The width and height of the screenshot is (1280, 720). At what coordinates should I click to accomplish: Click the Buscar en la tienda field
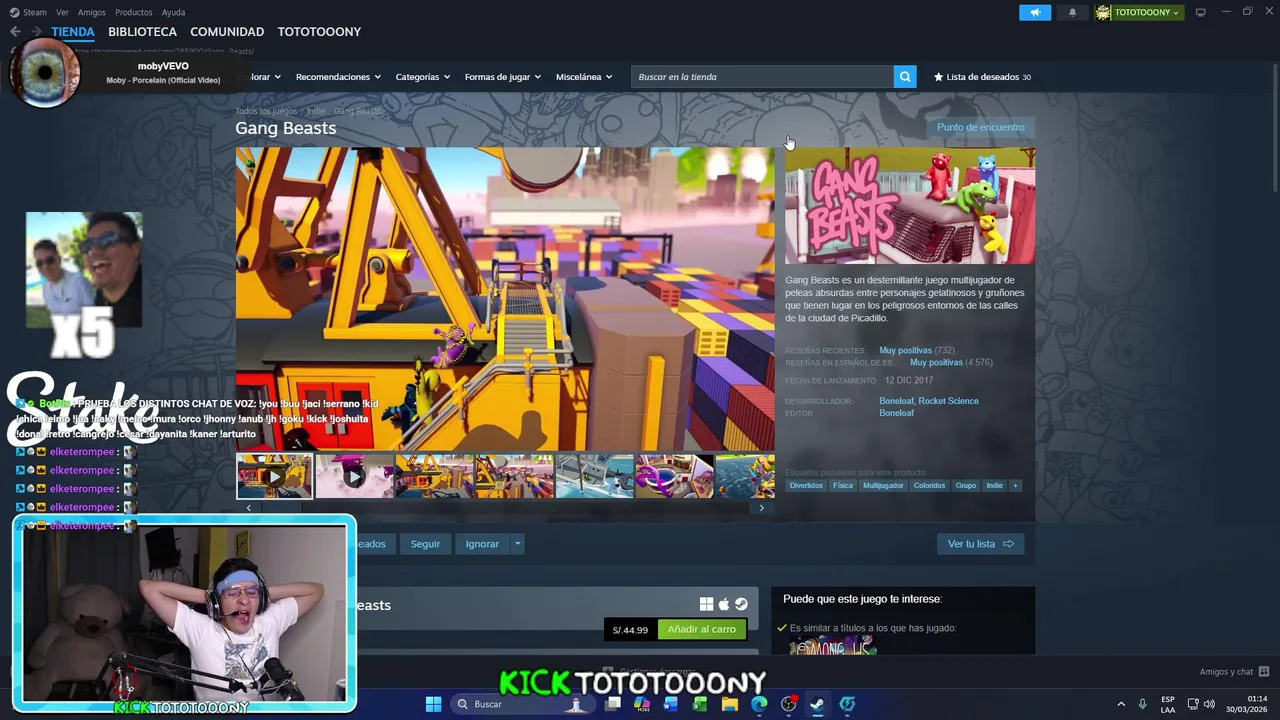click(762, 77)
